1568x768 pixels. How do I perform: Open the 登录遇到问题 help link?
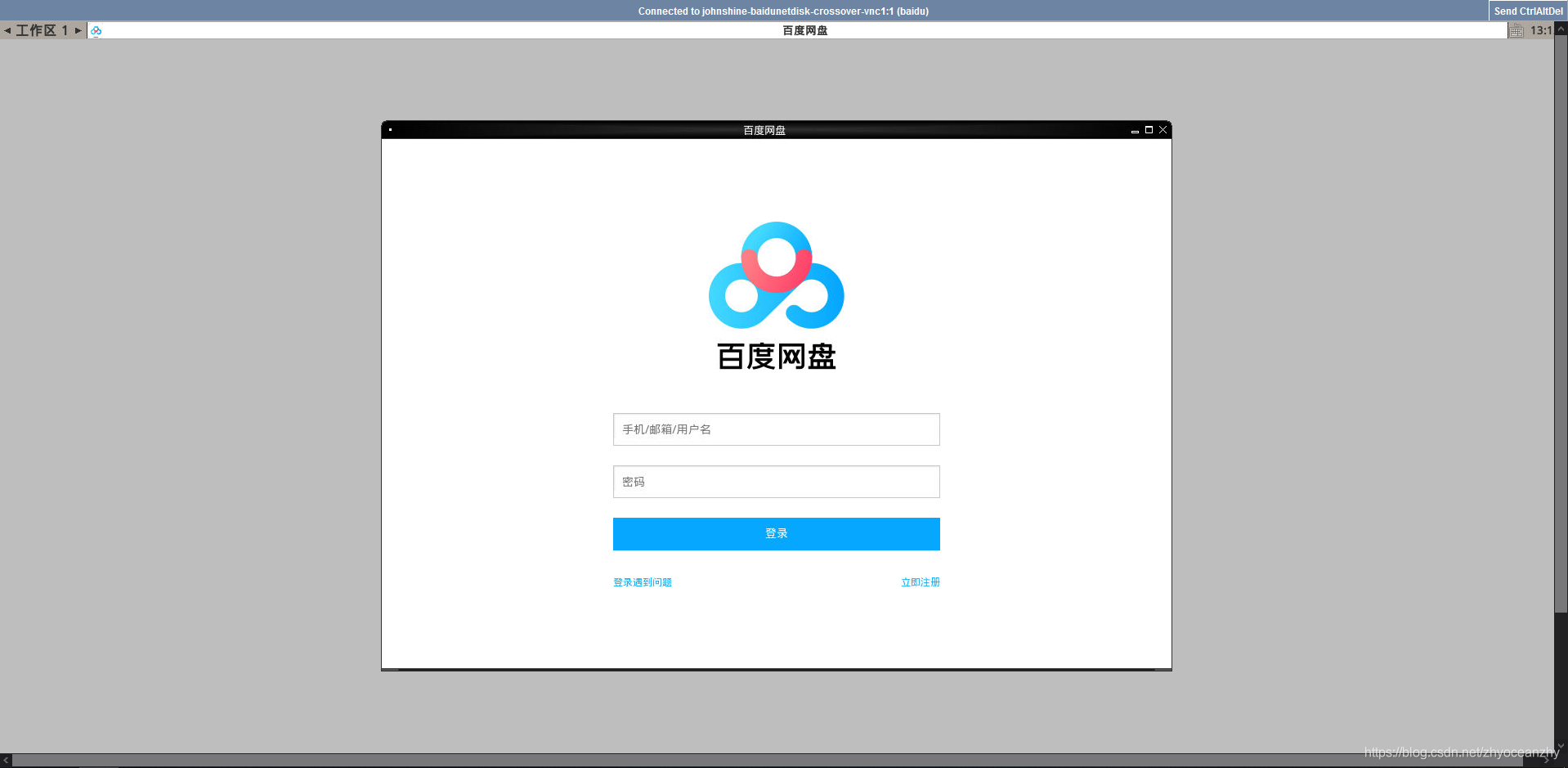(643, 582)
